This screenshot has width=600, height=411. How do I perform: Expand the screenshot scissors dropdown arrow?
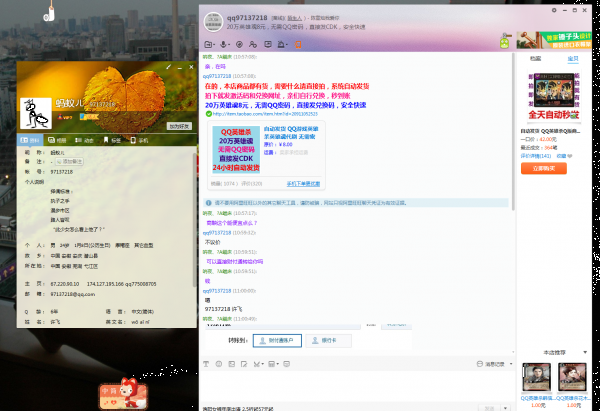pyautogui.click(x=262, y=364)
